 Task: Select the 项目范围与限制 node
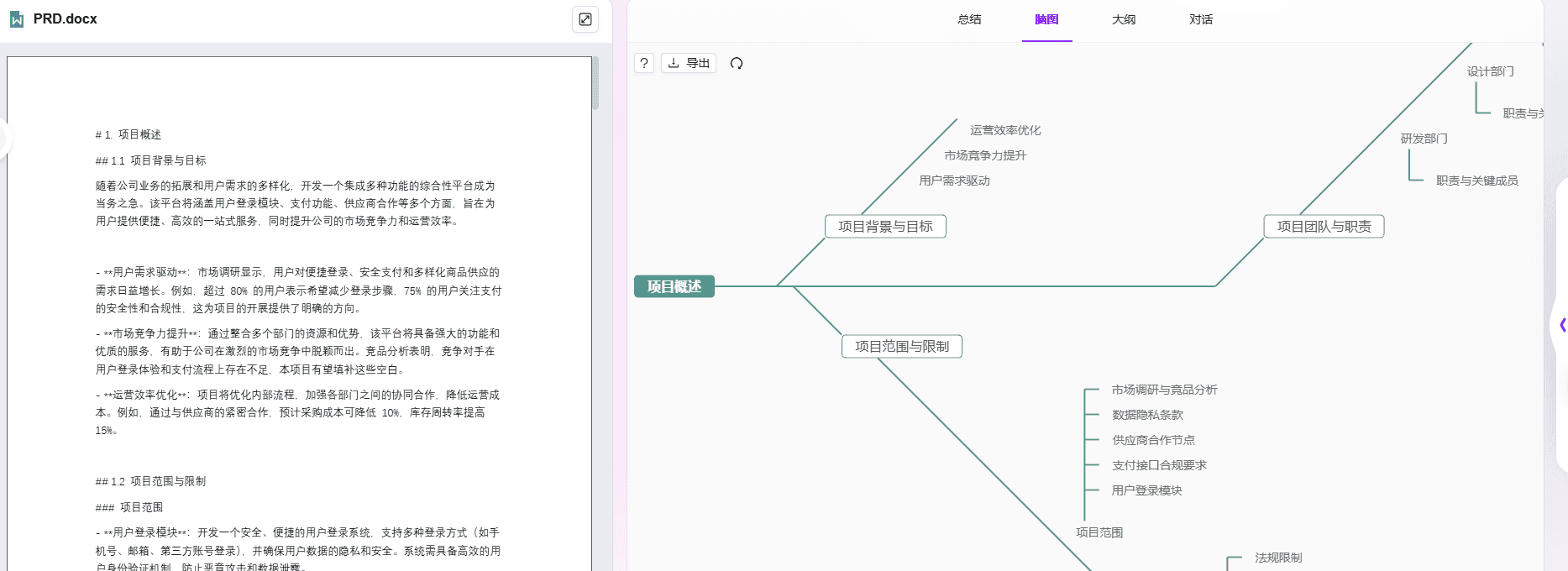point(902,347)
